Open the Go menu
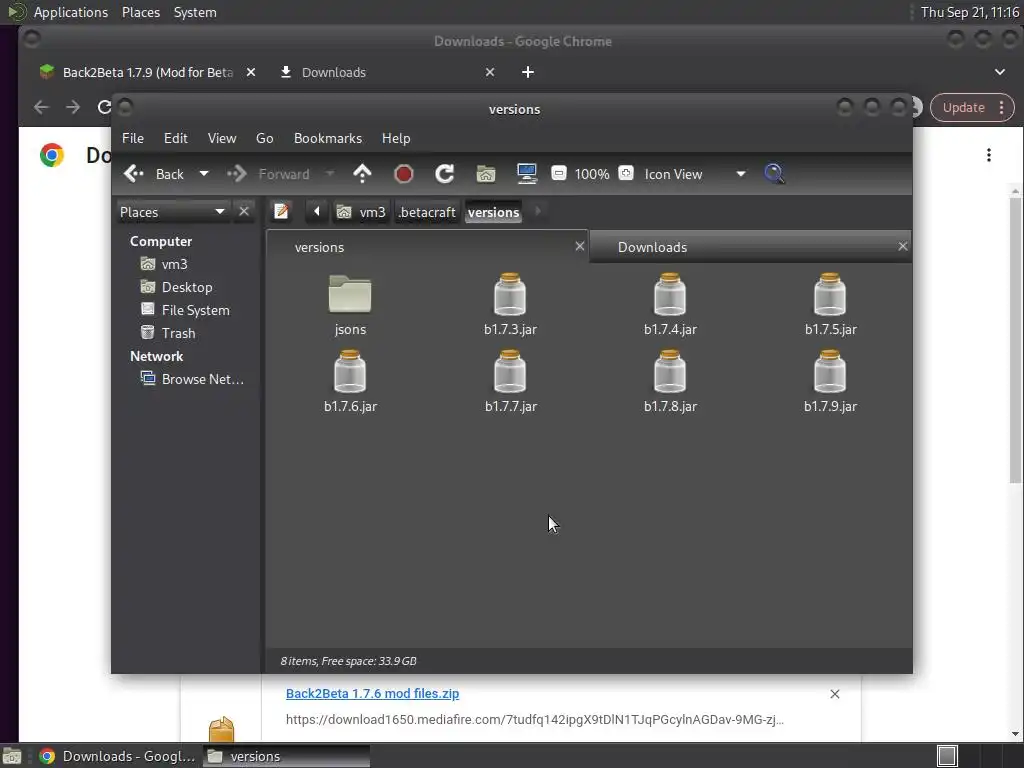 click(264, 138)
